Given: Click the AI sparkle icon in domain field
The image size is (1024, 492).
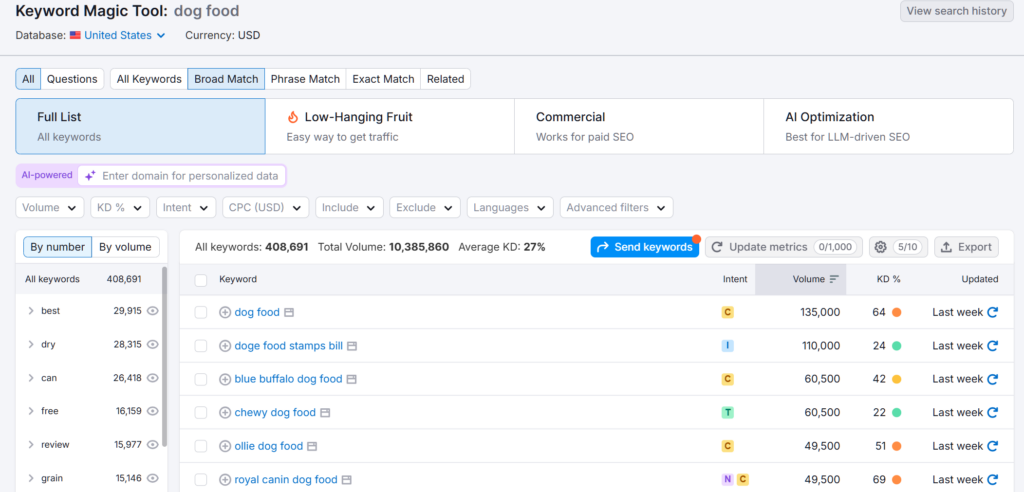Looking at the screenshot, I should (90, 176).
